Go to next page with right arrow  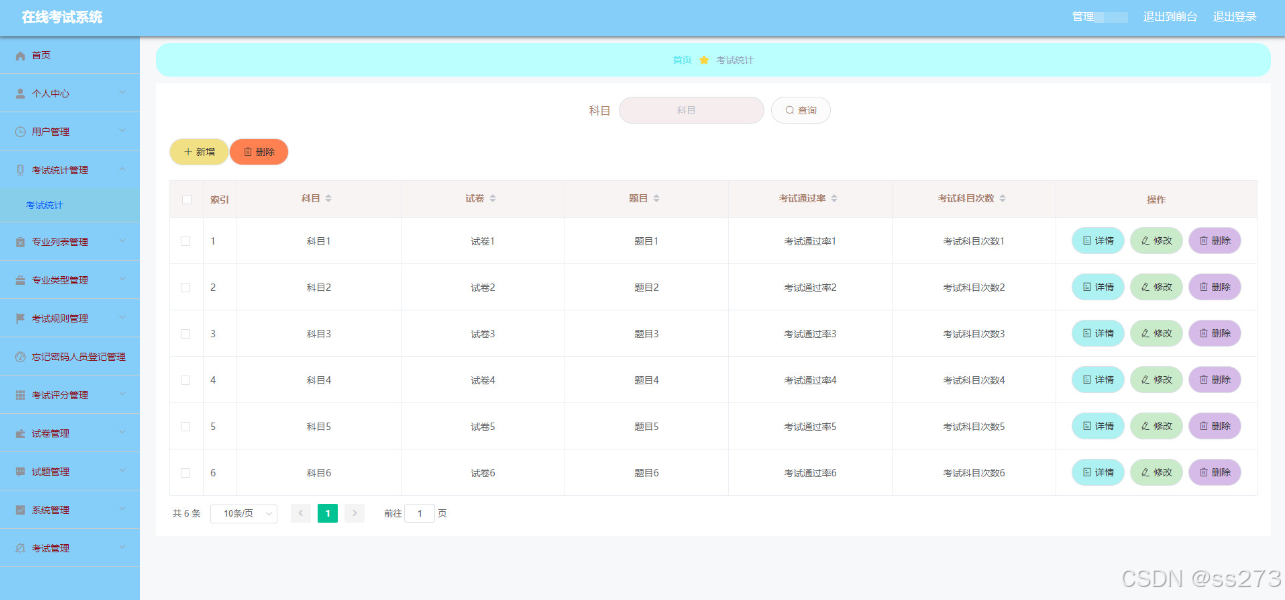[355, 513]
